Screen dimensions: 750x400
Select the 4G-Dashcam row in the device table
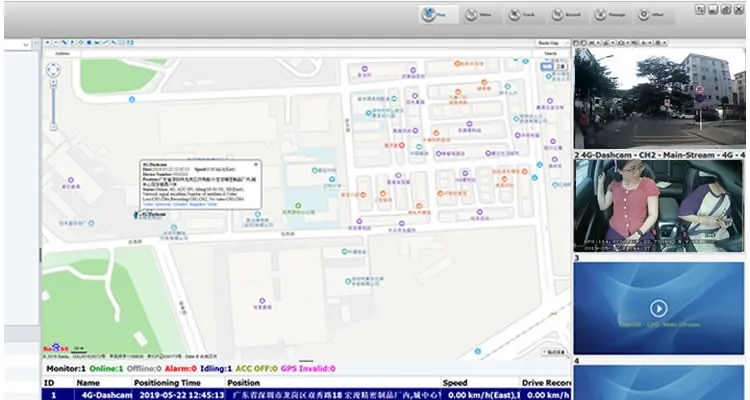300,394
